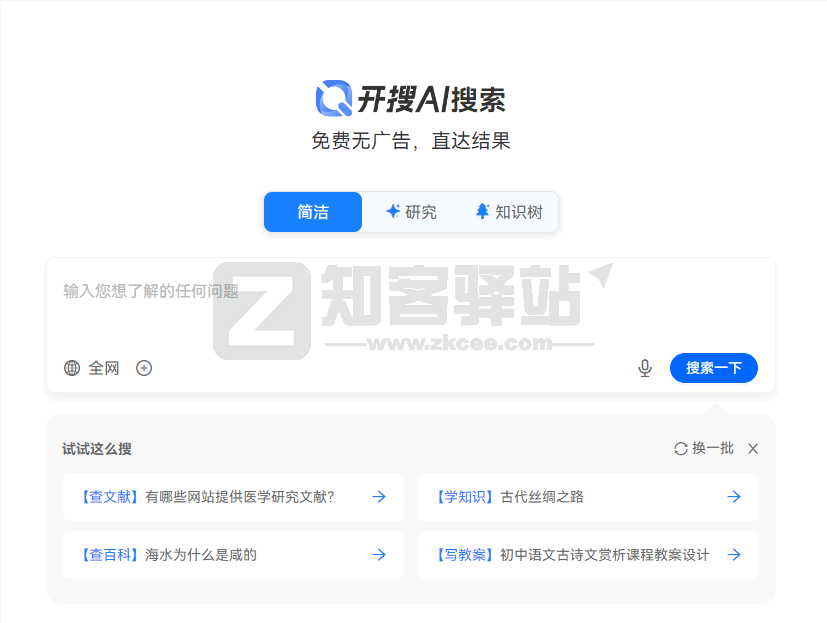Click the arrow icon after 海水为什么是咸的
The width and height of the screenshot is (827, 623).
pos(378,554)
